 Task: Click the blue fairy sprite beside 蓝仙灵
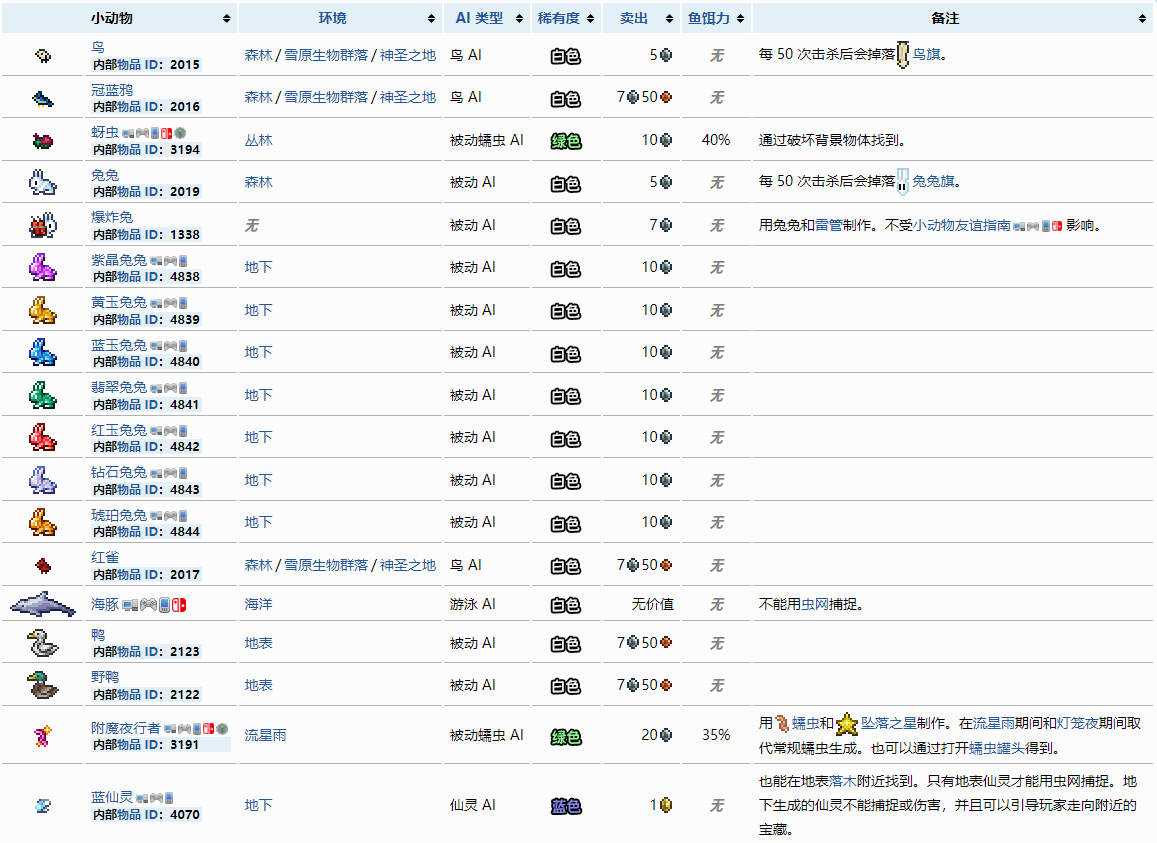pyautogui.click(x=43, y=805)
